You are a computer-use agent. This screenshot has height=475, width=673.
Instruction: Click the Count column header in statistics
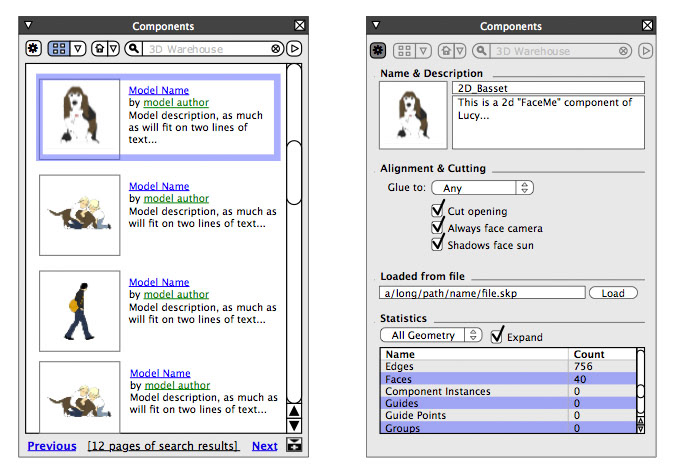click(602, 354)
